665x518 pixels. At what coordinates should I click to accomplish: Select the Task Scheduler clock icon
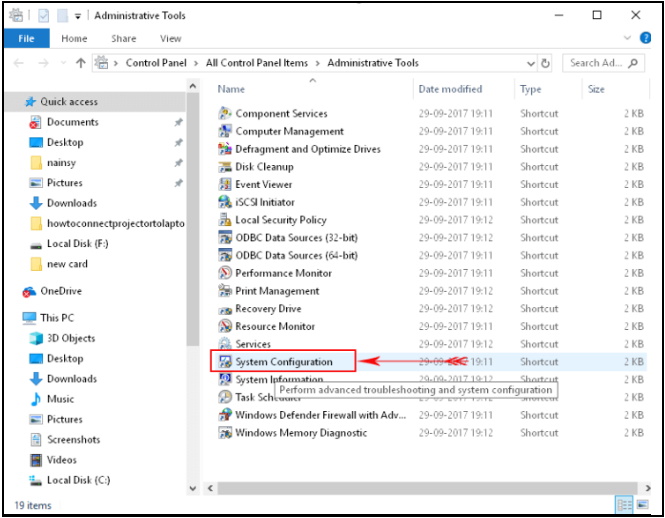225,397
